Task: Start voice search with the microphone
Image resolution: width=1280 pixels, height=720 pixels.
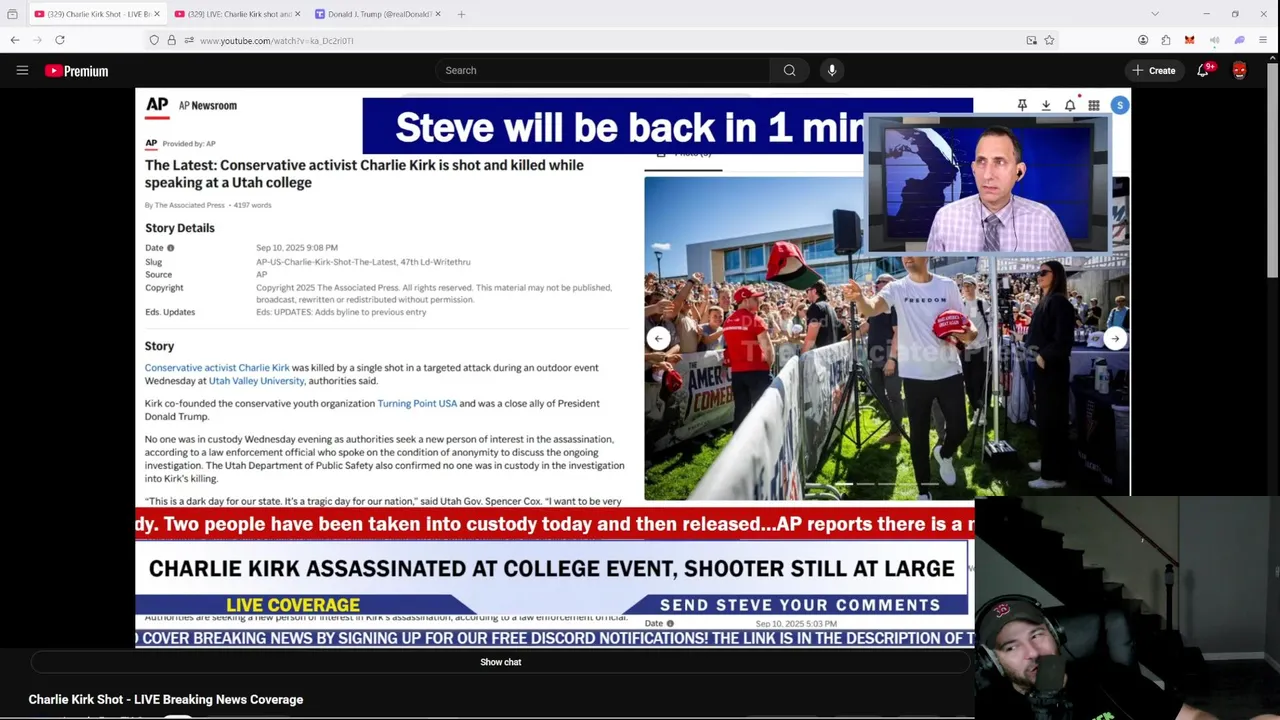Action: [x=832, y=70]
